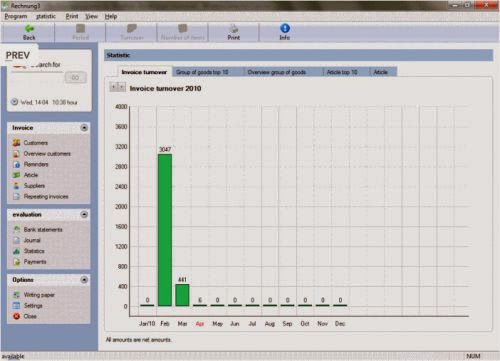The width and height of the screenshot is (500, 361).
Task: Collapse the Invoice sidebar panel
Action: (x=84, y=128)
